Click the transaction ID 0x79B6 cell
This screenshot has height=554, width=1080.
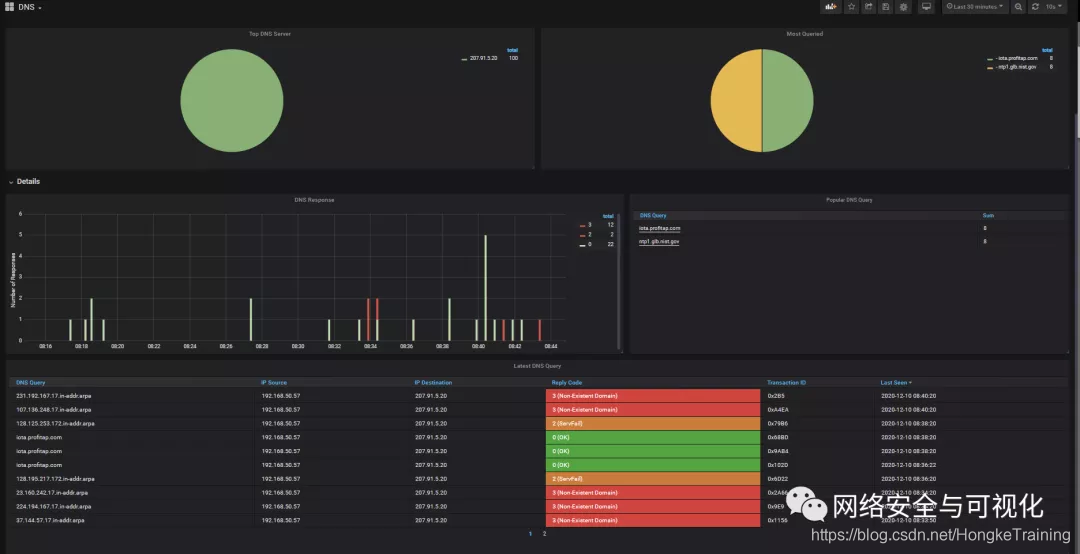pos(778,424)
